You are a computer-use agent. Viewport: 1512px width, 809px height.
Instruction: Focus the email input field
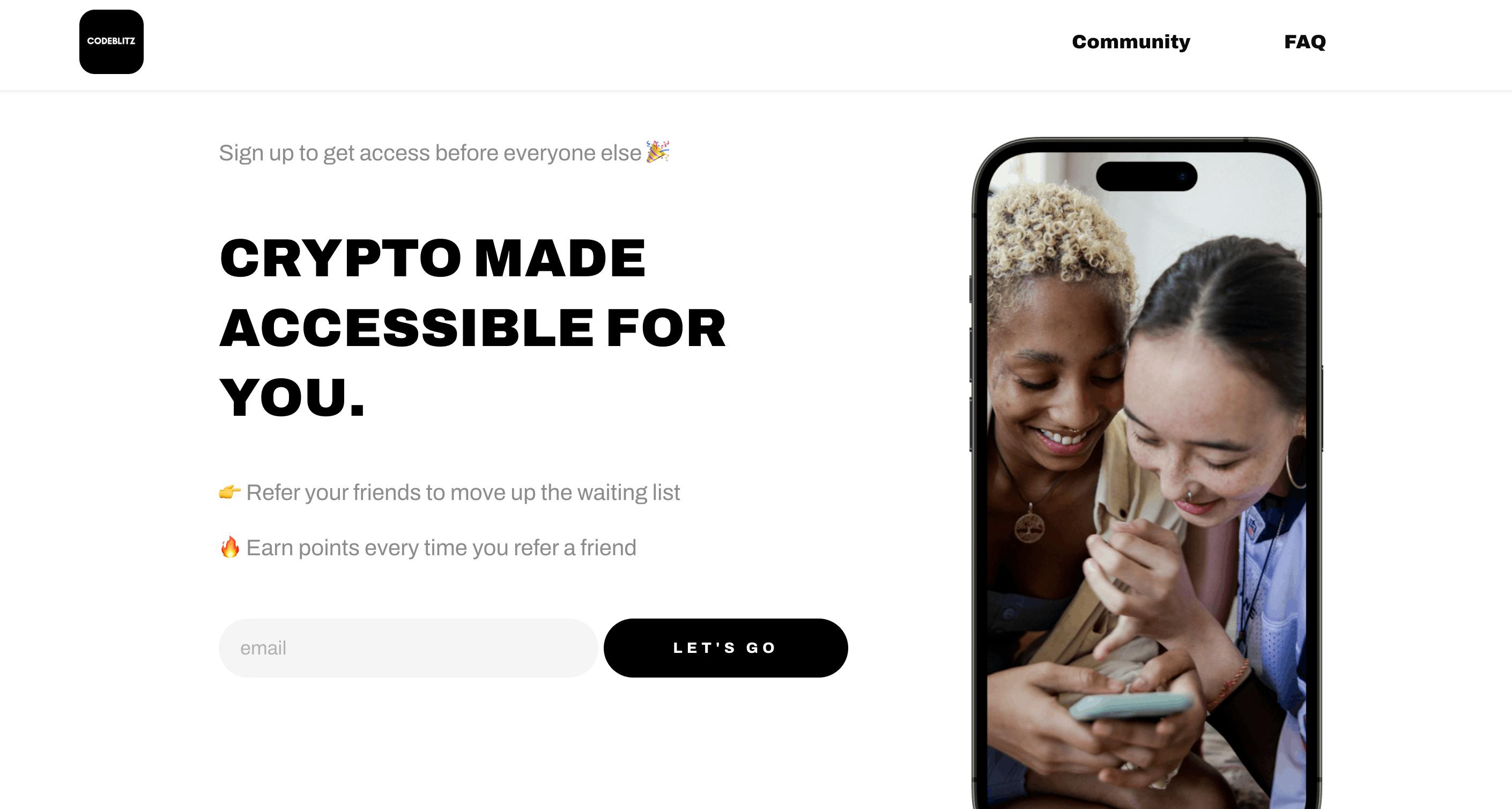point(408,648)
